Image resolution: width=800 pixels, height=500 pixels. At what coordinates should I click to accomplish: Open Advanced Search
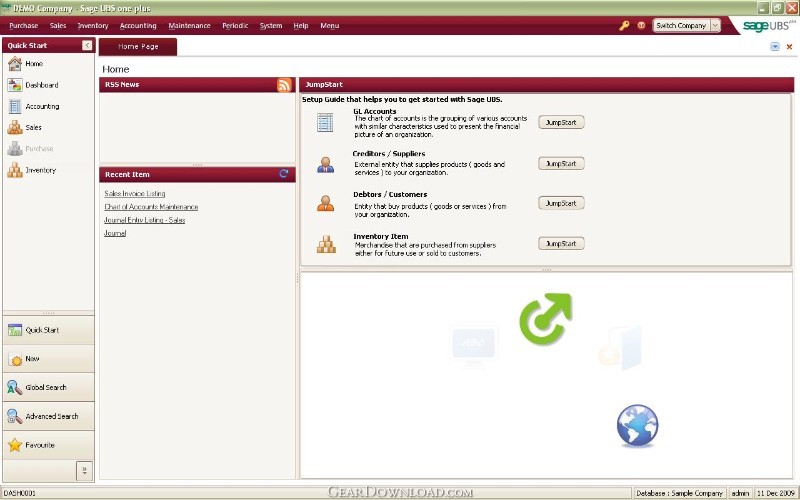pyautogui.click(x=48, y=416)
